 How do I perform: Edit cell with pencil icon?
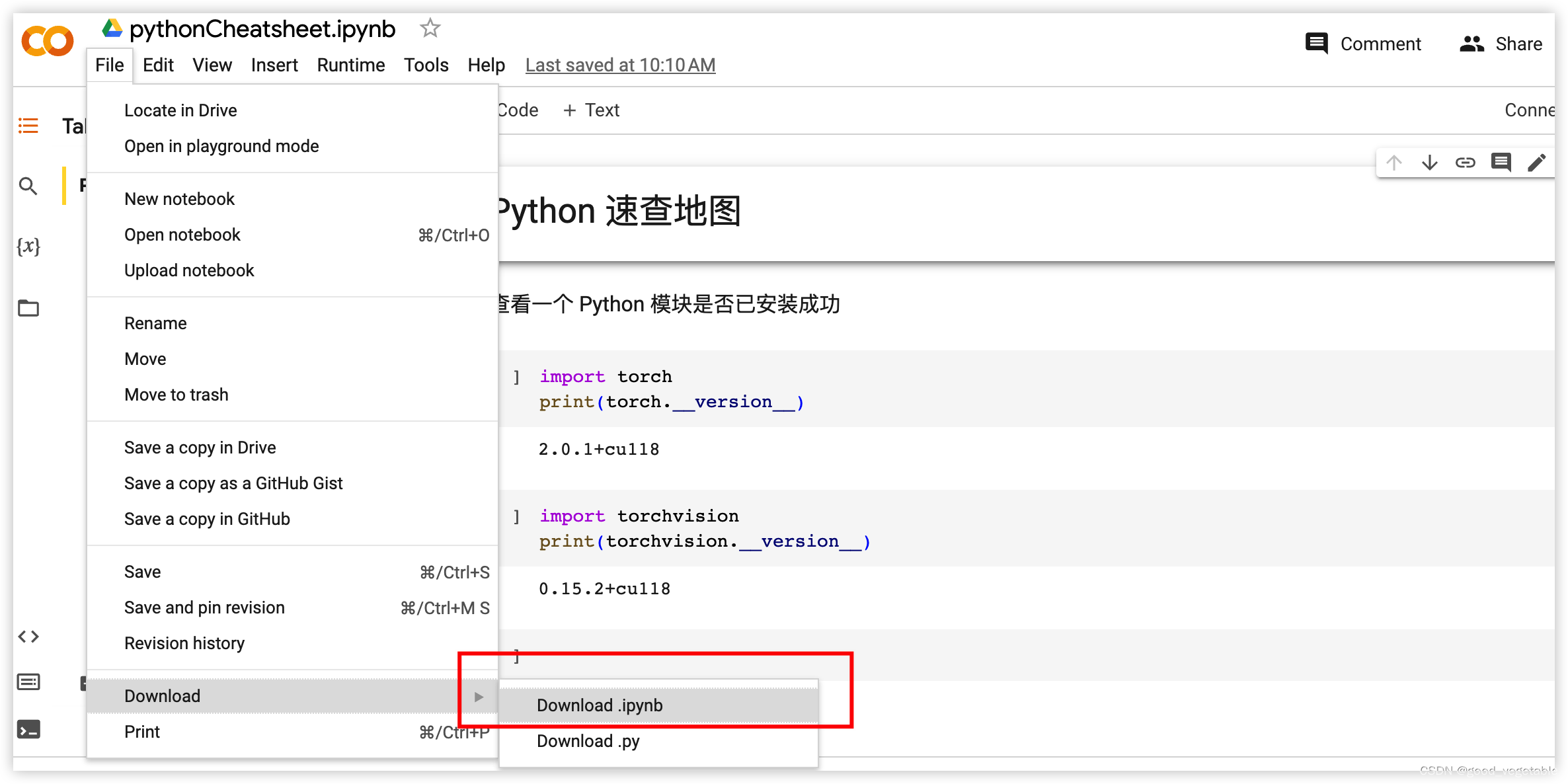pos(1536,163)
